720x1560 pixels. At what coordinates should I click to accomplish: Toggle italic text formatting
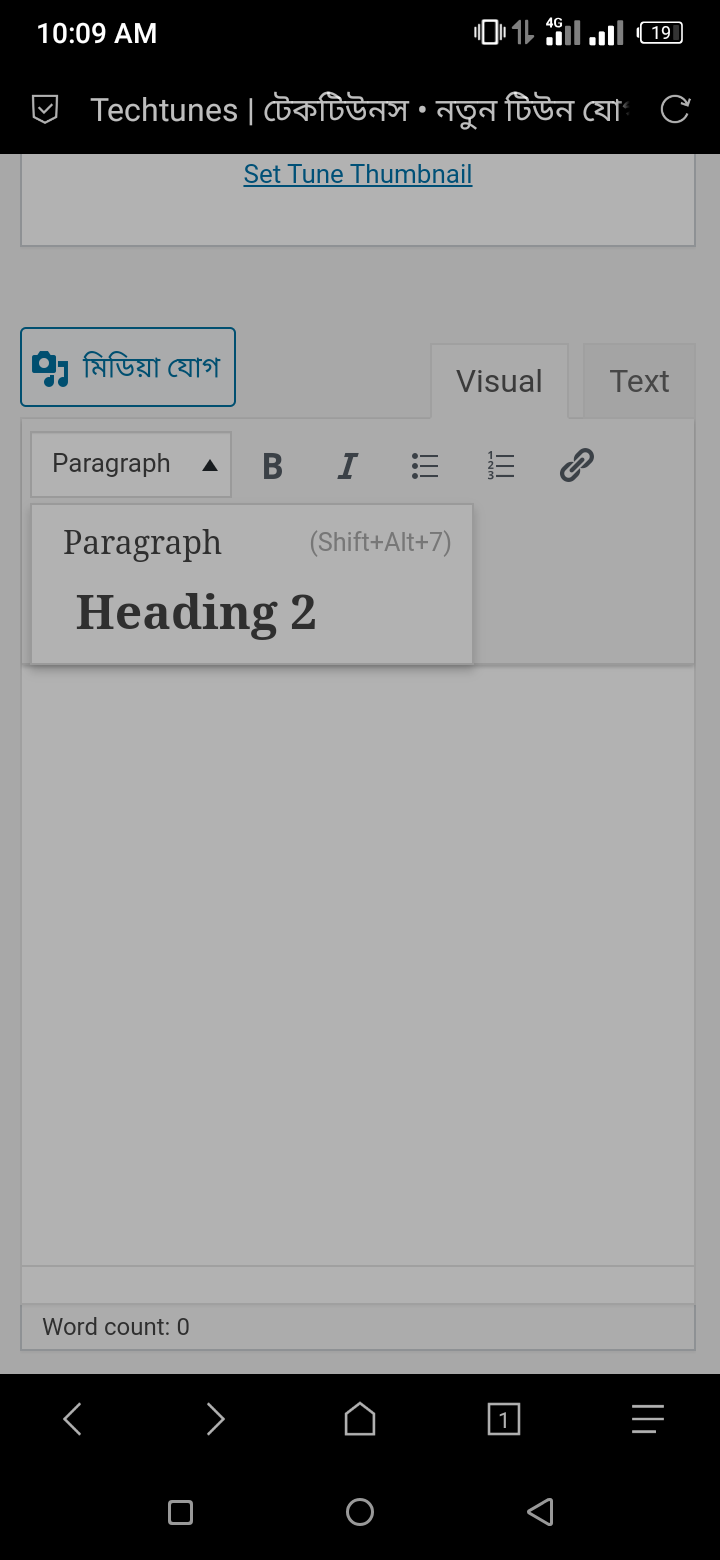pos(347,466)
